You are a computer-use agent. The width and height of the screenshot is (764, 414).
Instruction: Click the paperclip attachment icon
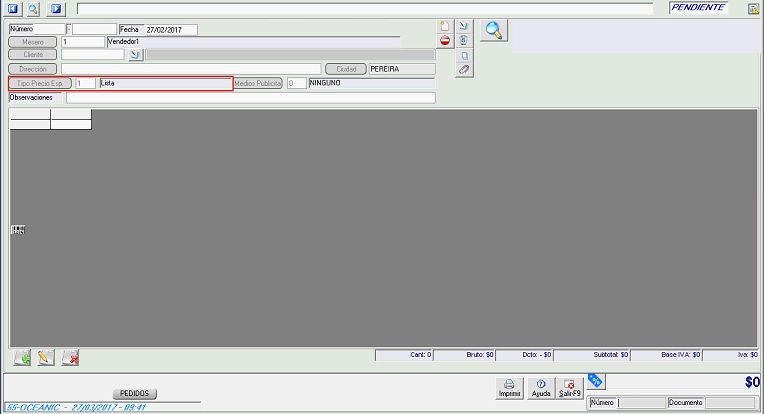464,70
